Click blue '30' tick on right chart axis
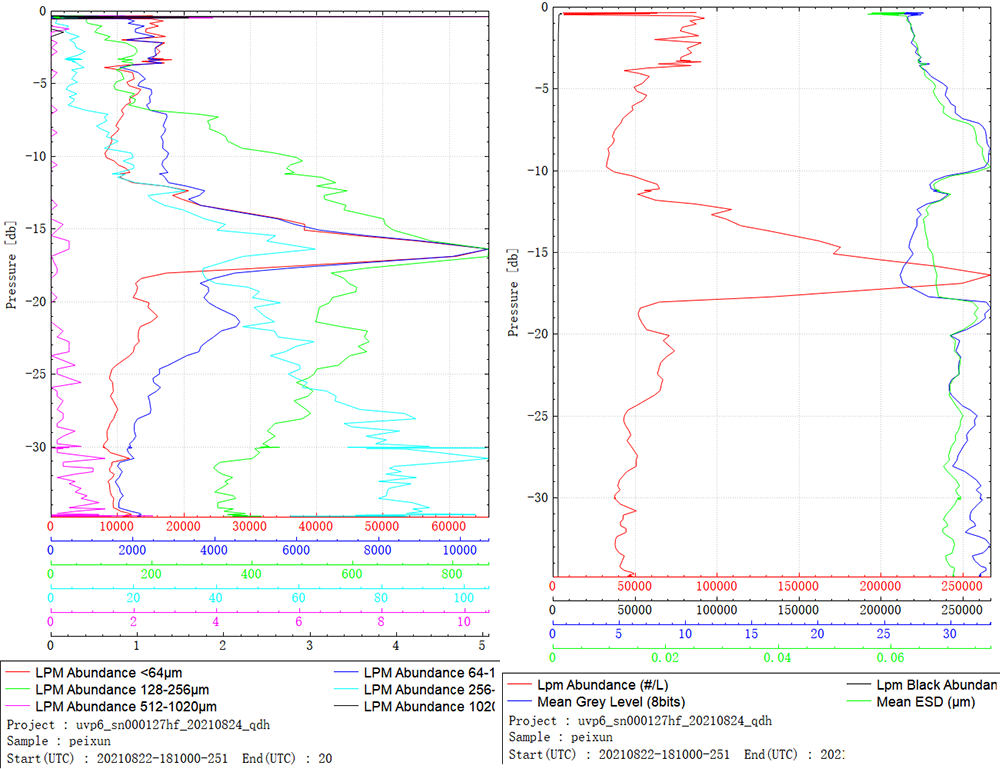 coord(950,633)
